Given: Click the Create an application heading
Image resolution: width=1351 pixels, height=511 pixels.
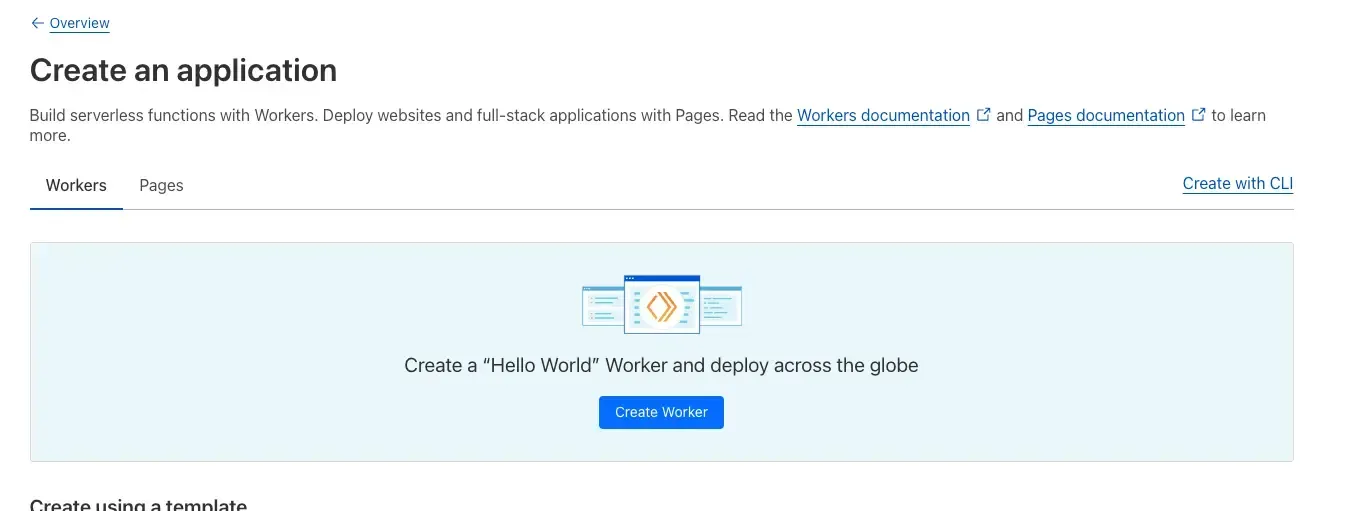Looking at the screenshot, I should (183, 70).
